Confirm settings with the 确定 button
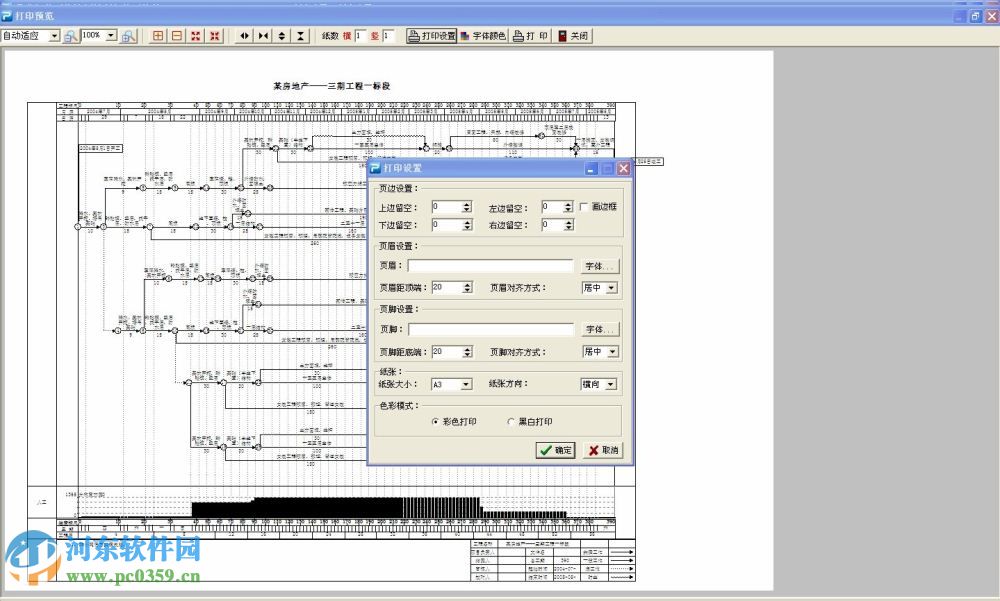This screenshot has width=1000, height=601. 556,450
